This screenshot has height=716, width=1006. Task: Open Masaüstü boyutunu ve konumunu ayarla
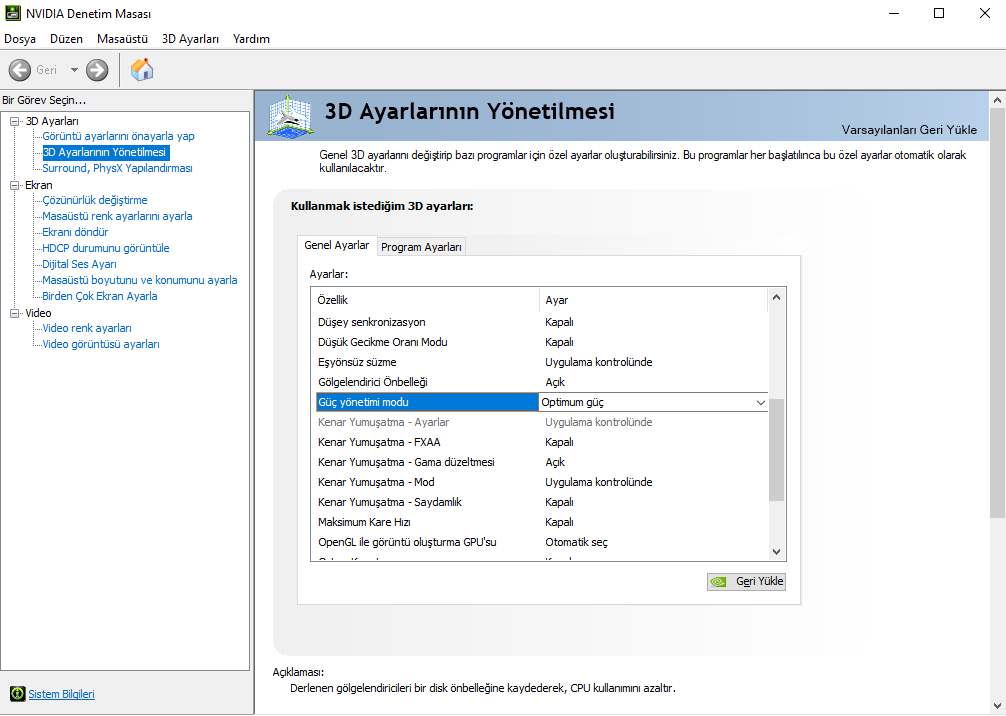pyautogui.click(x=140, y=280)
